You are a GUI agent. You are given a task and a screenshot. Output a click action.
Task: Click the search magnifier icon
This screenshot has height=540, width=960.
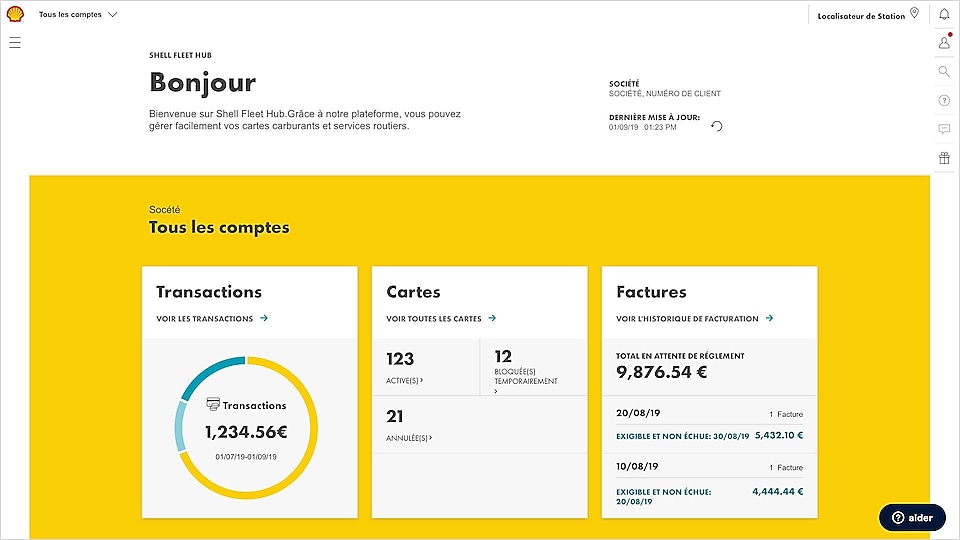click(x=944, y=72)
